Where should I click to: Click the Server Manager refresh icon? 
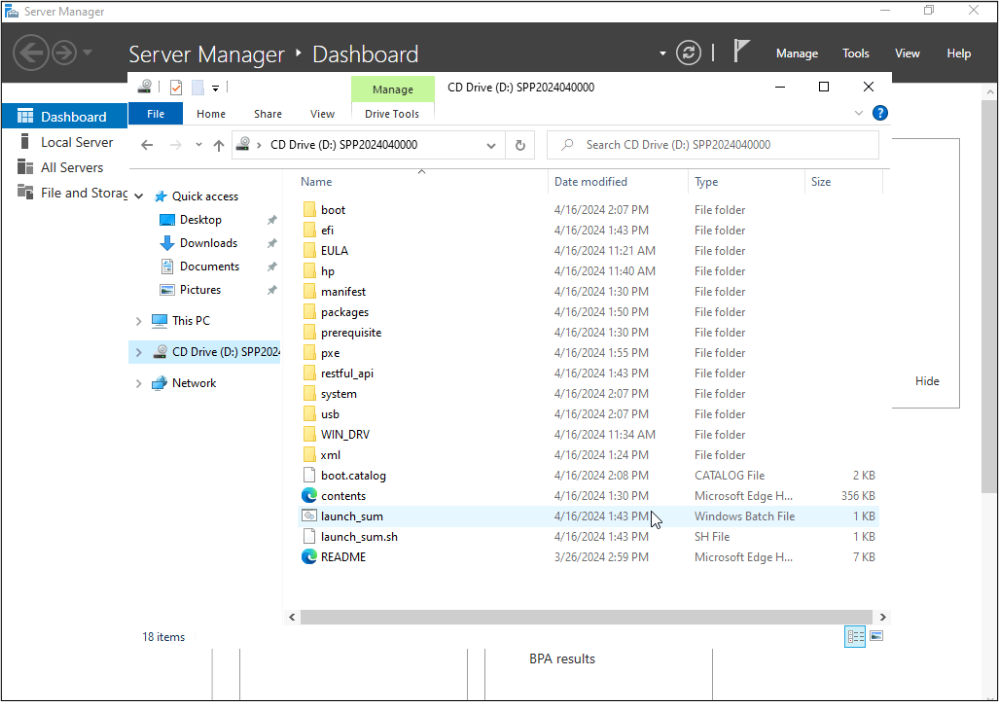pyautogui.click(x=688, y=53)
